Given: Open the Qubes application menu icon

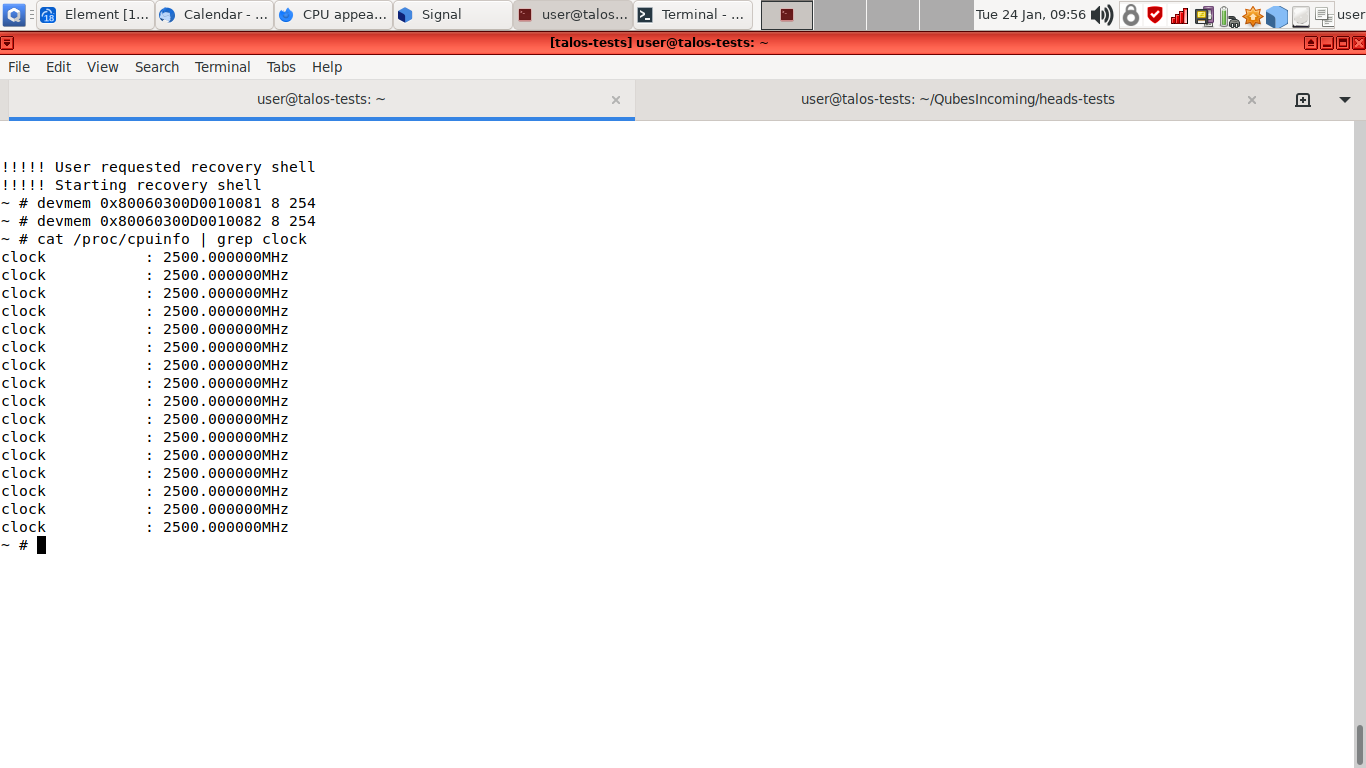Looking at the screenshot, I should pos(15,15).
